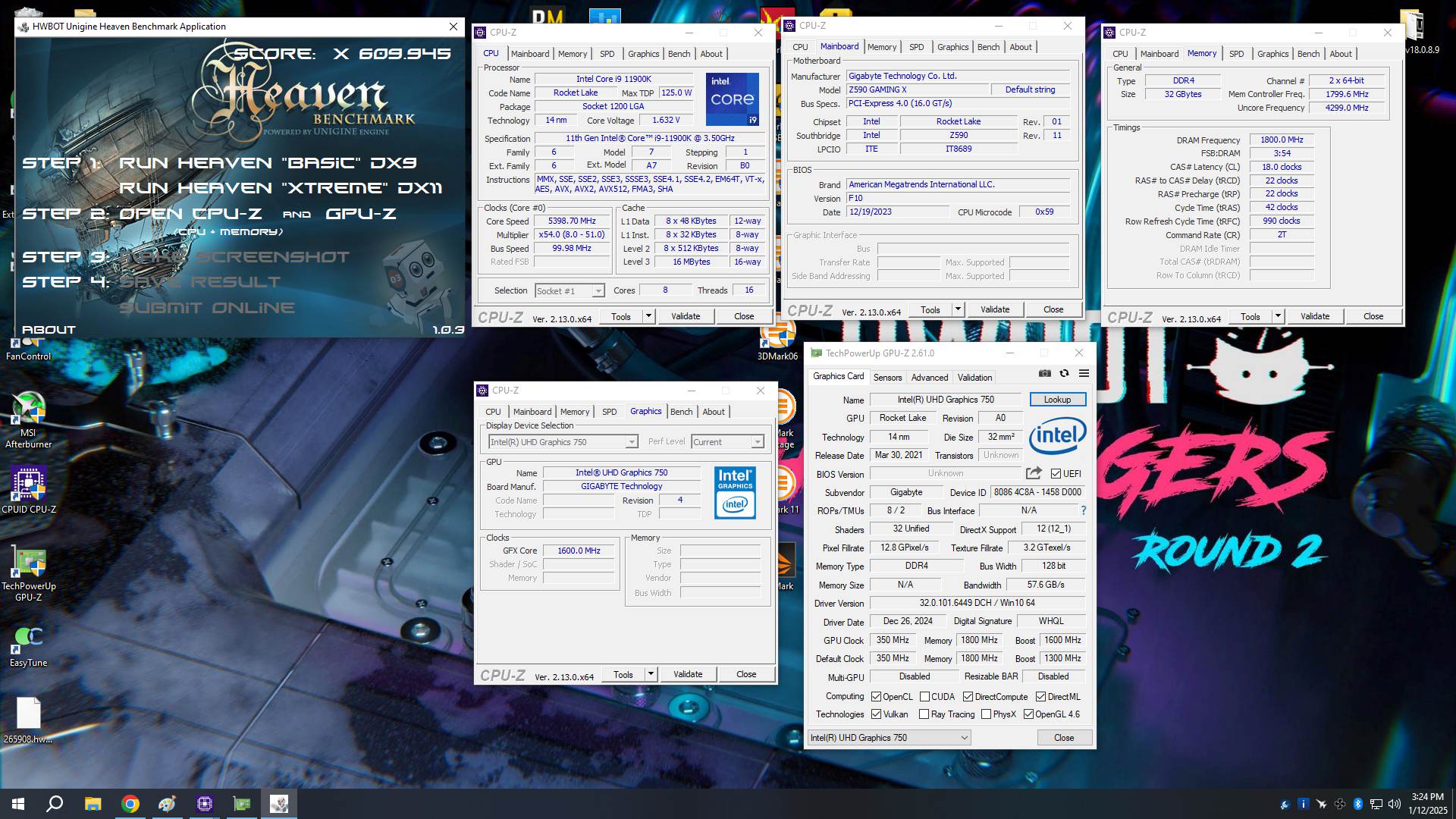Open the volume tray icon
The height and width of the screenshot is (819, 1456).
tap(1394, 804)
